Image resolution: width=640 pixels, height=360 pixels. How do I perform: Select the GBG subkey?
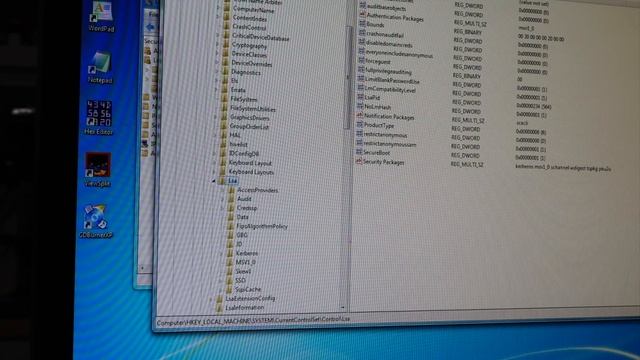[x=242, y=235]
